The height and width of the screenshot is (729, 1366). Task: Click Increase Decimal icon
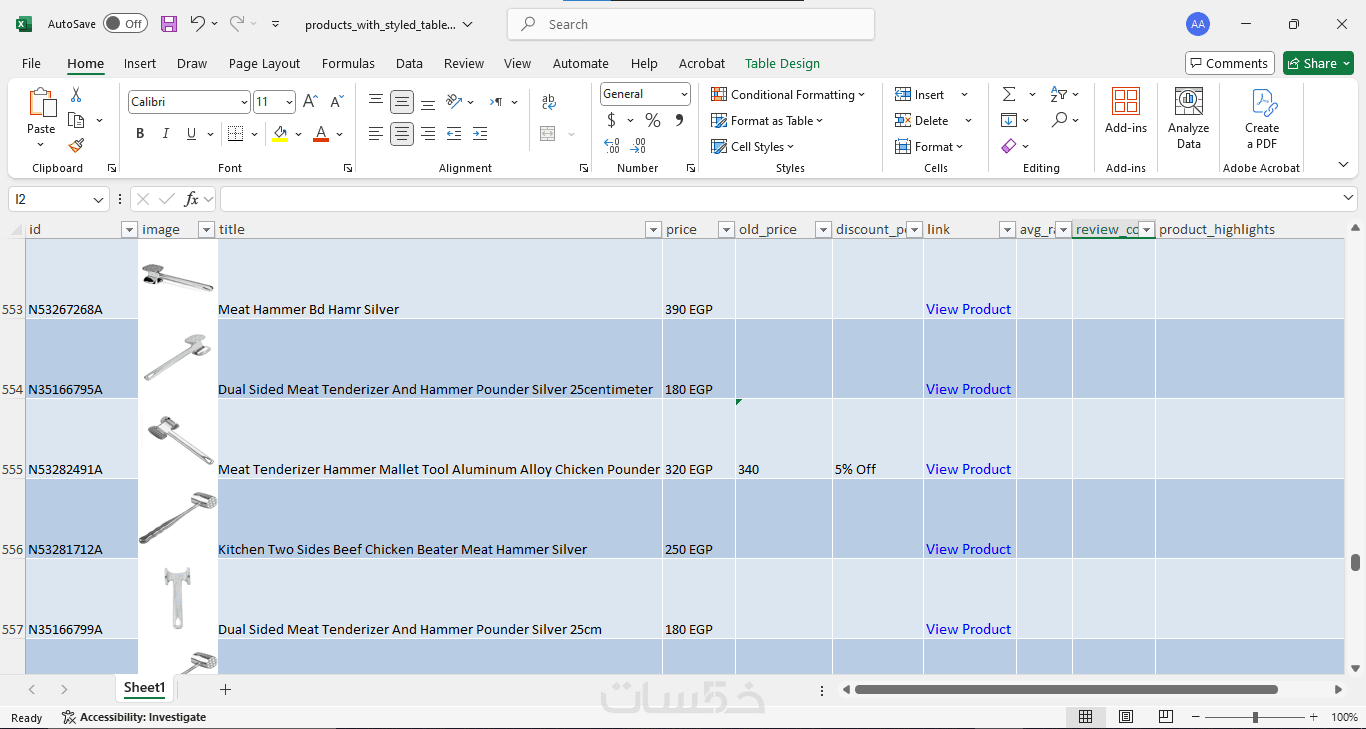coord(612,146)
